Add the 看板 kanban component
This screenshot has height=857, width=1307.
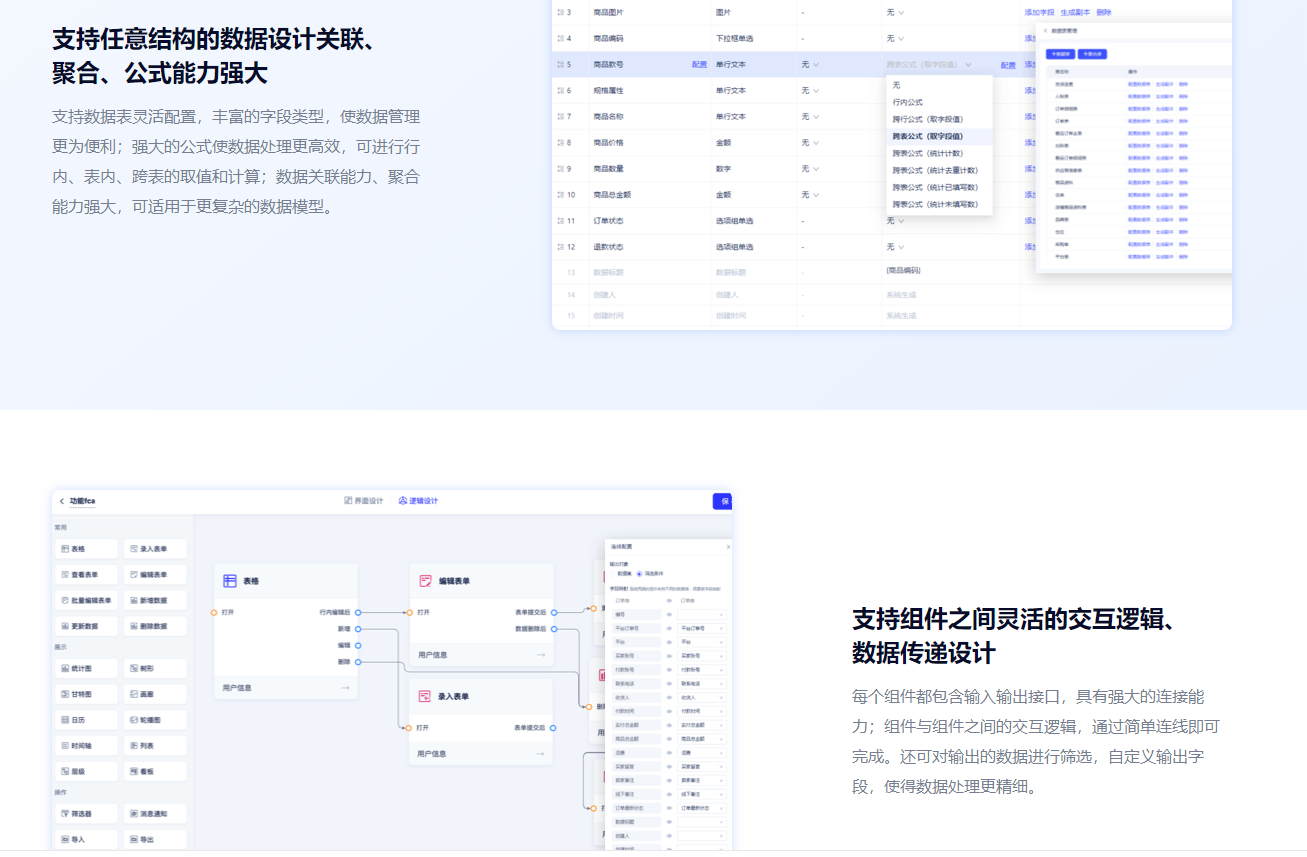tap(155, 772)
